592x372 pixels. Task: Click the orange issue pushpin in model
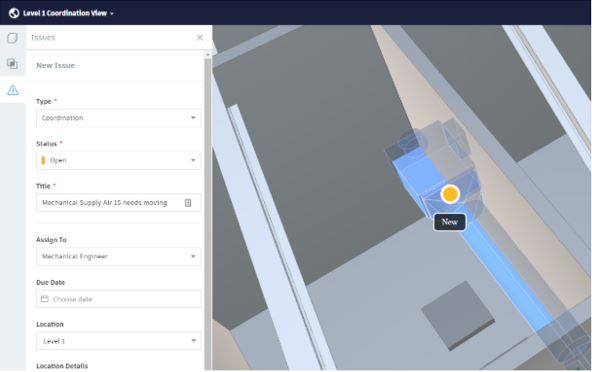(450, 194)
